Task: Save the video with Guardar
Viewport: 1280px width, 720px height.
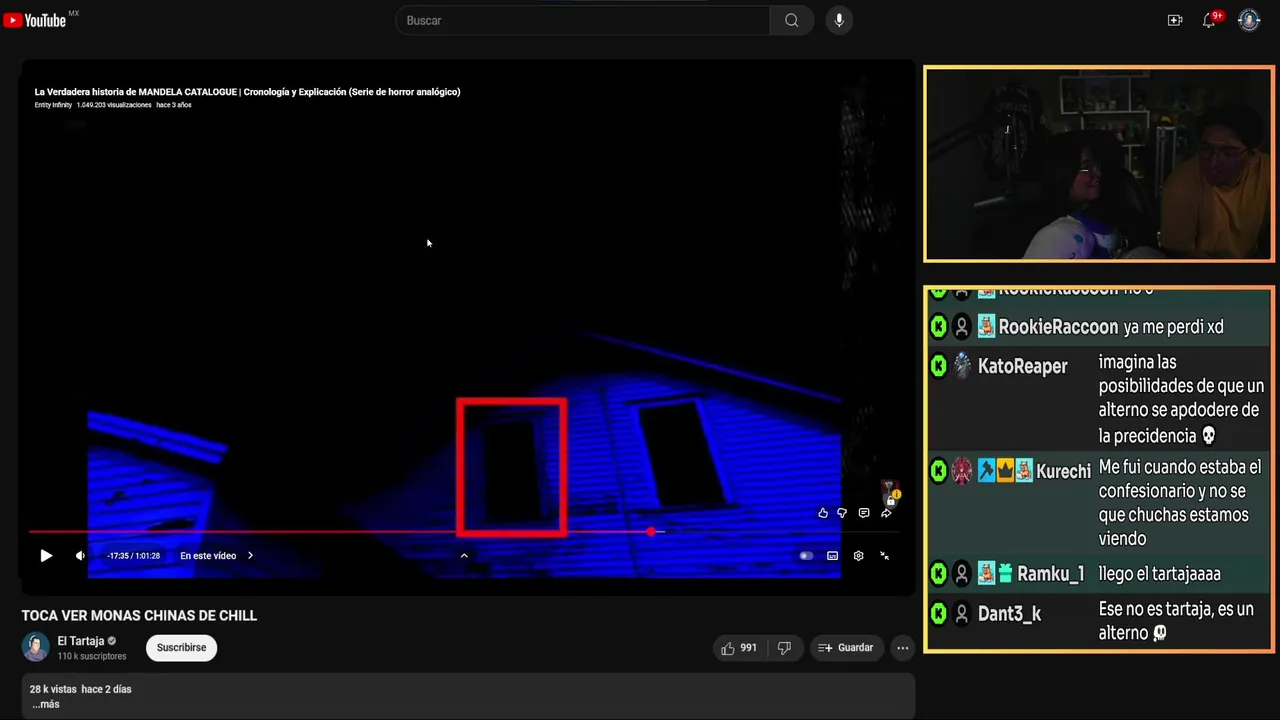Action: pos(846,648)
